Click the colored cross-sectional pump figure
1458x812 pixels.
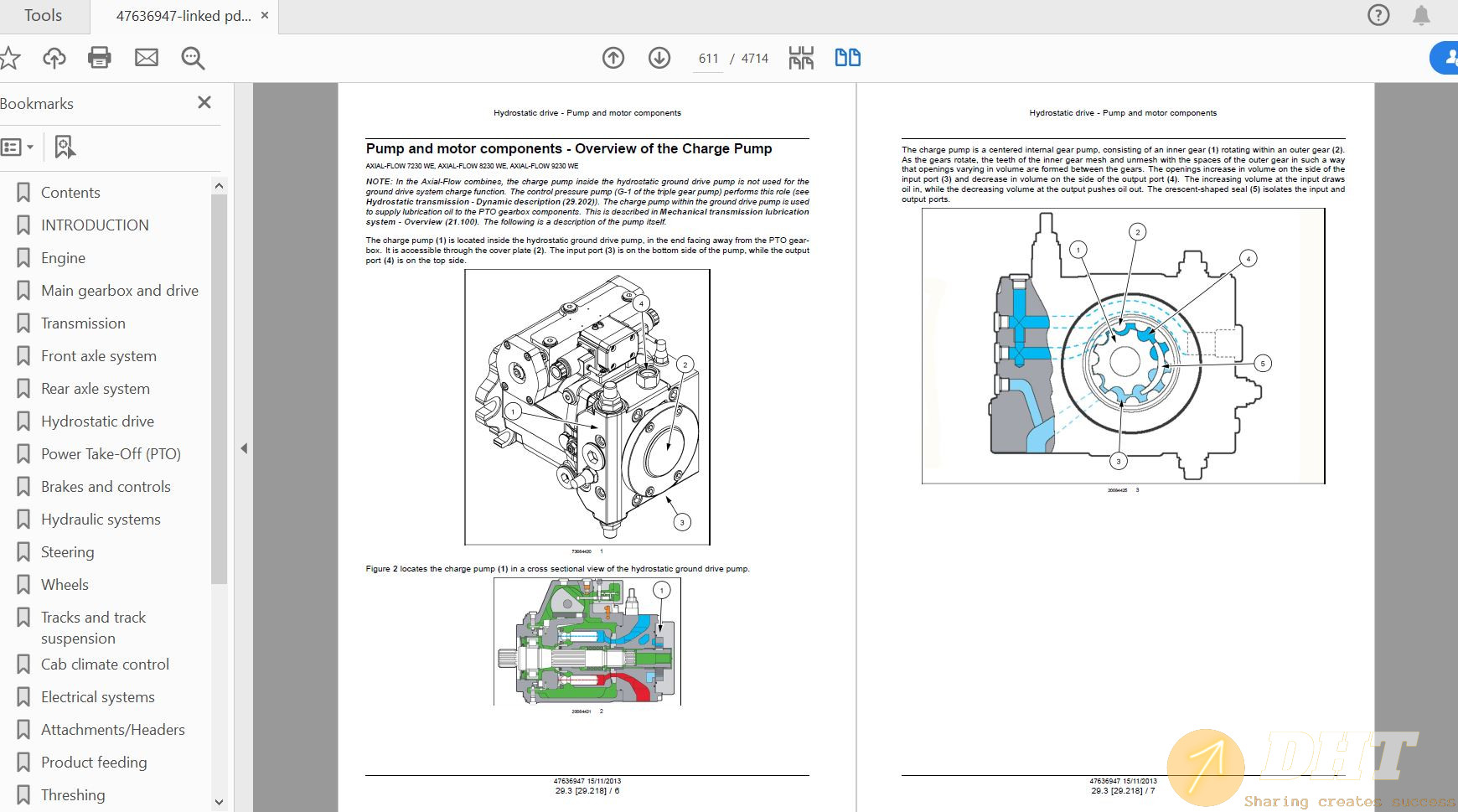click(x=587, y=641)
